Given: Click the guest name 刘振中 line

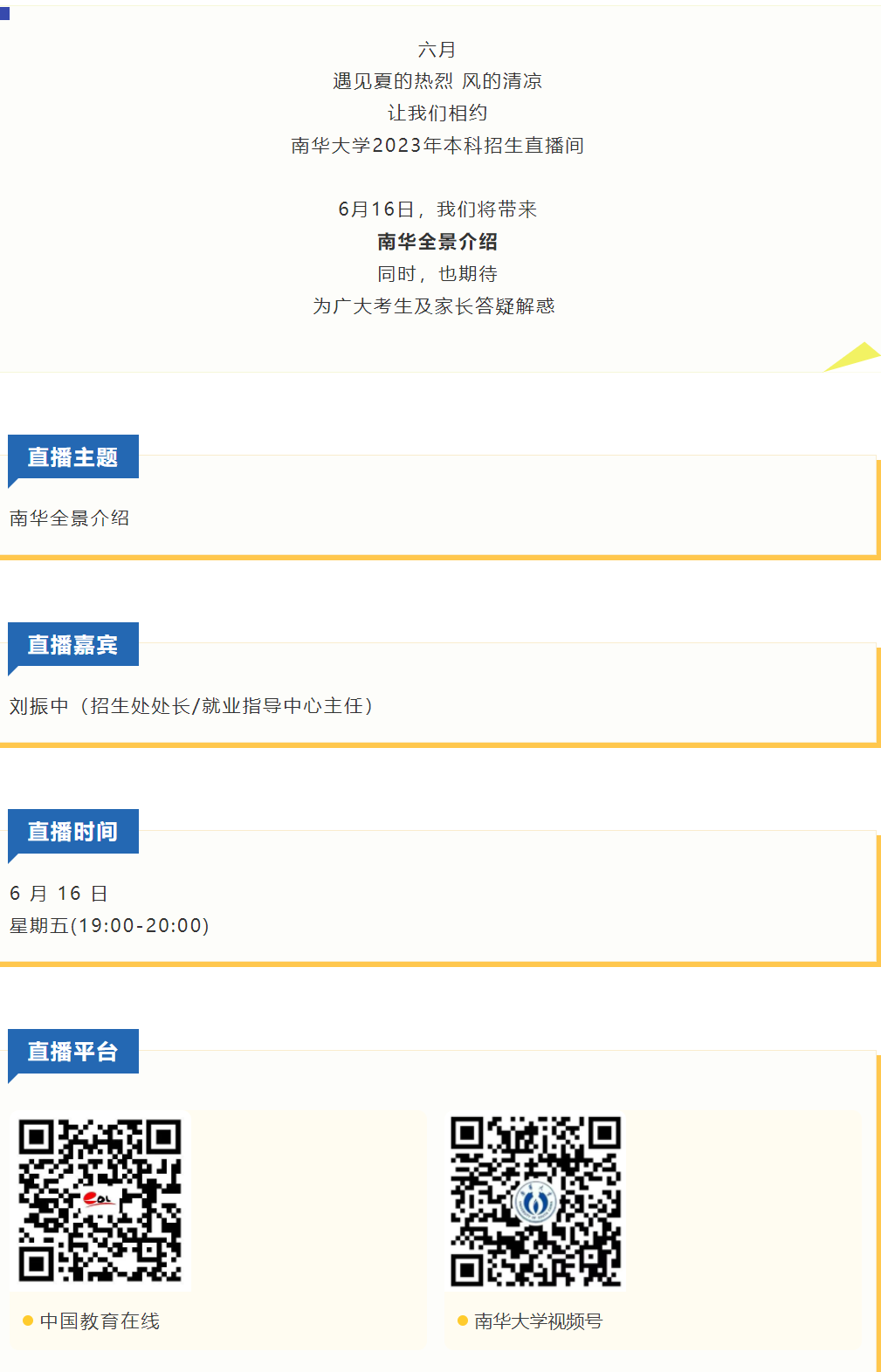Looking at the screenshot, I should point(192,706).
